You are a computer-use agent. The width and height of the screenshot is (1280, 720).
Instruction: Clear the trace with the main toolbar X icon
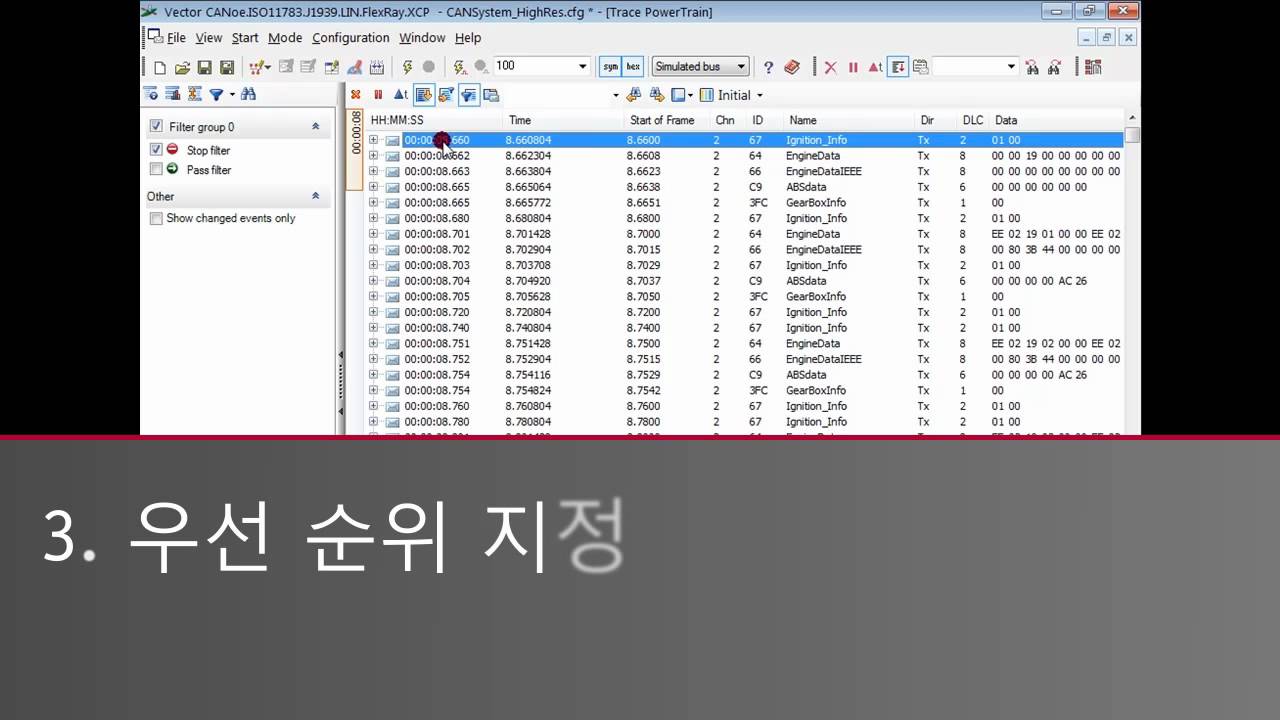[830, 67]
